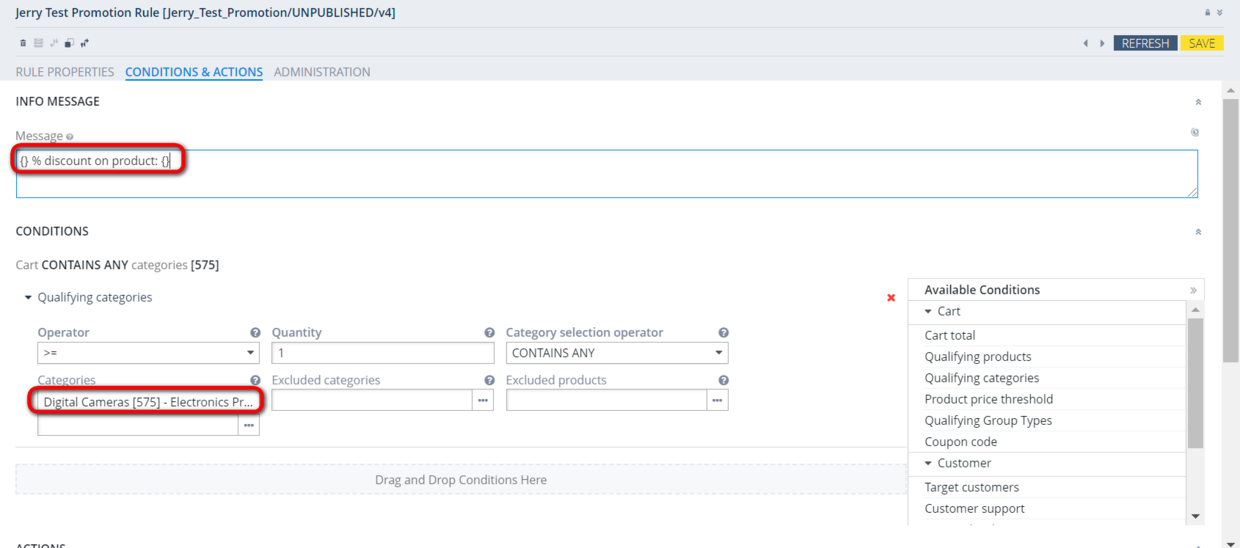Go to next item with right arrow

tap(1102, 44)
